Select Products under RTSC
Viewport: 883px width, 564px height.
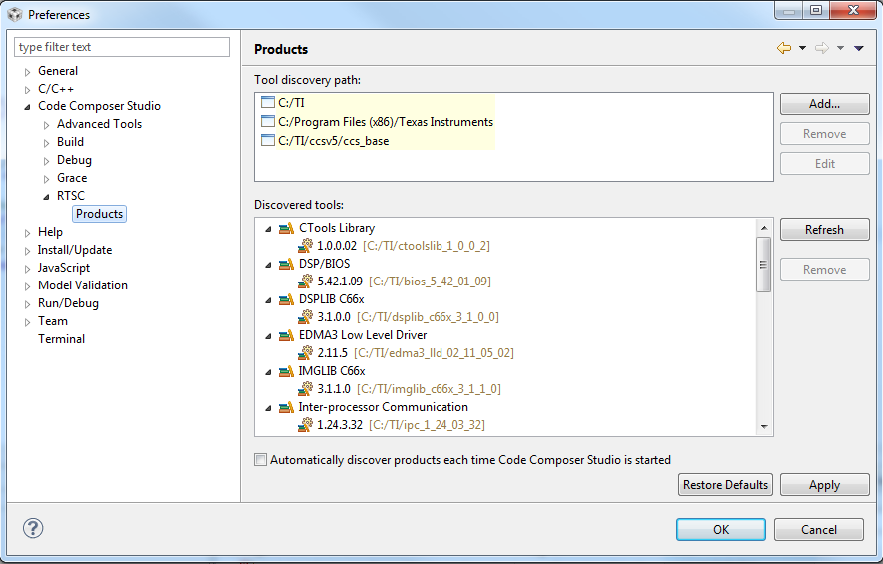(x=99, y=214)
